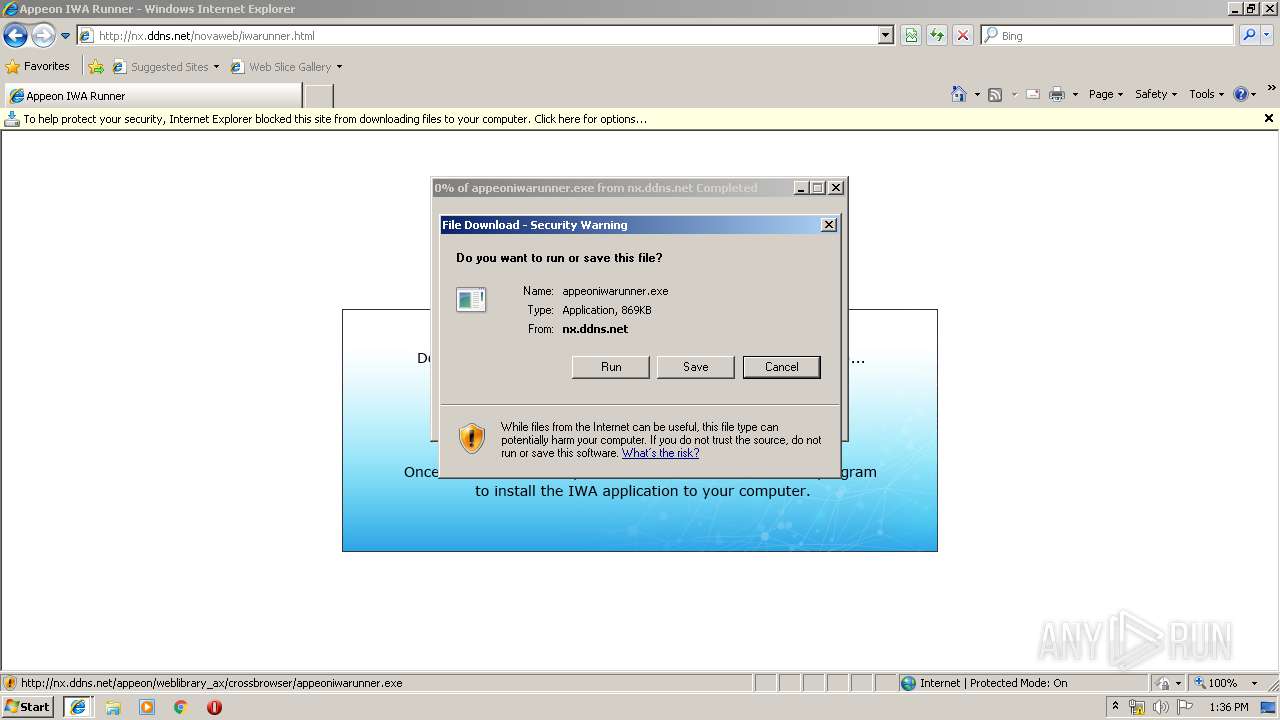
Task: Open the "What's the risk?" link
Action: [x=660, y=453]
